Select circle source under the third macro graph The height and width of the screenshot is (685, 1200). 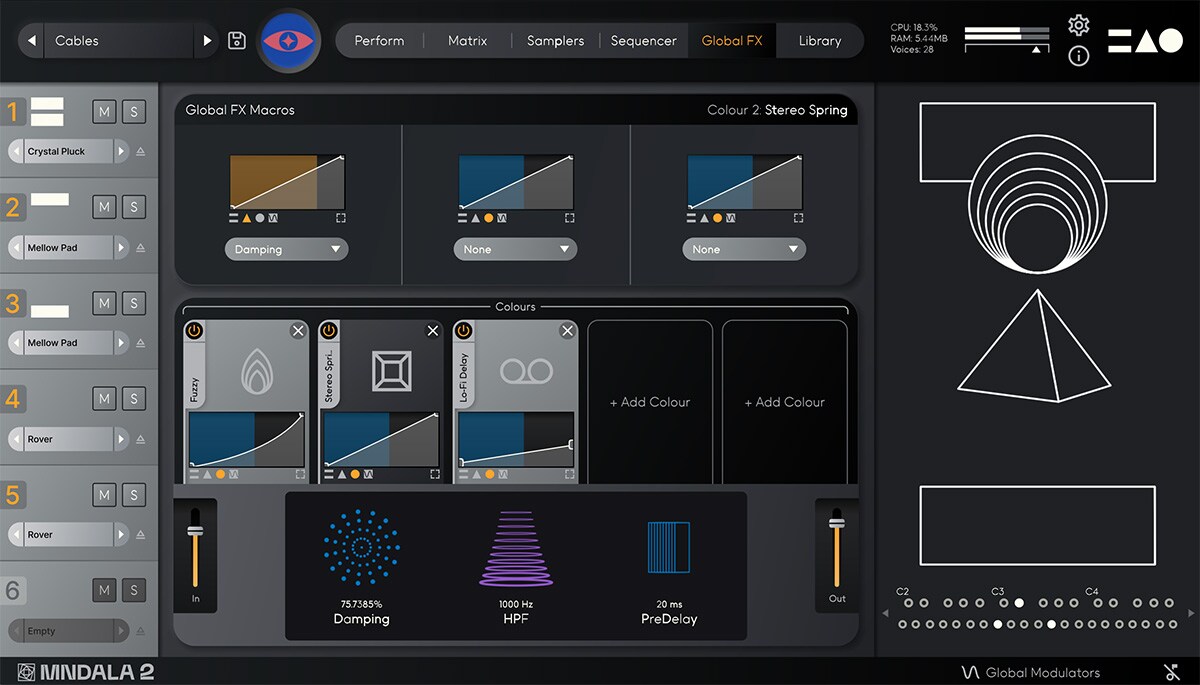(x=717, y=217)
